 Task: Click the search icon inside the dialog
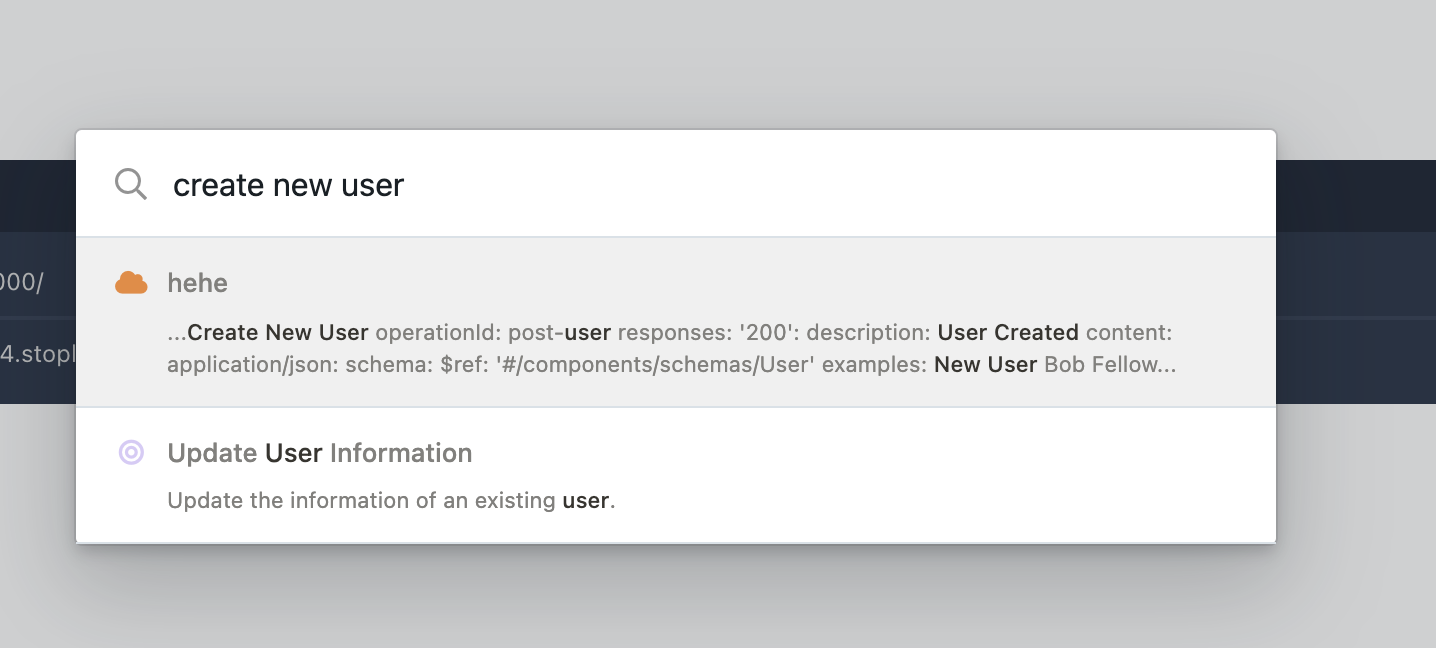131,184
